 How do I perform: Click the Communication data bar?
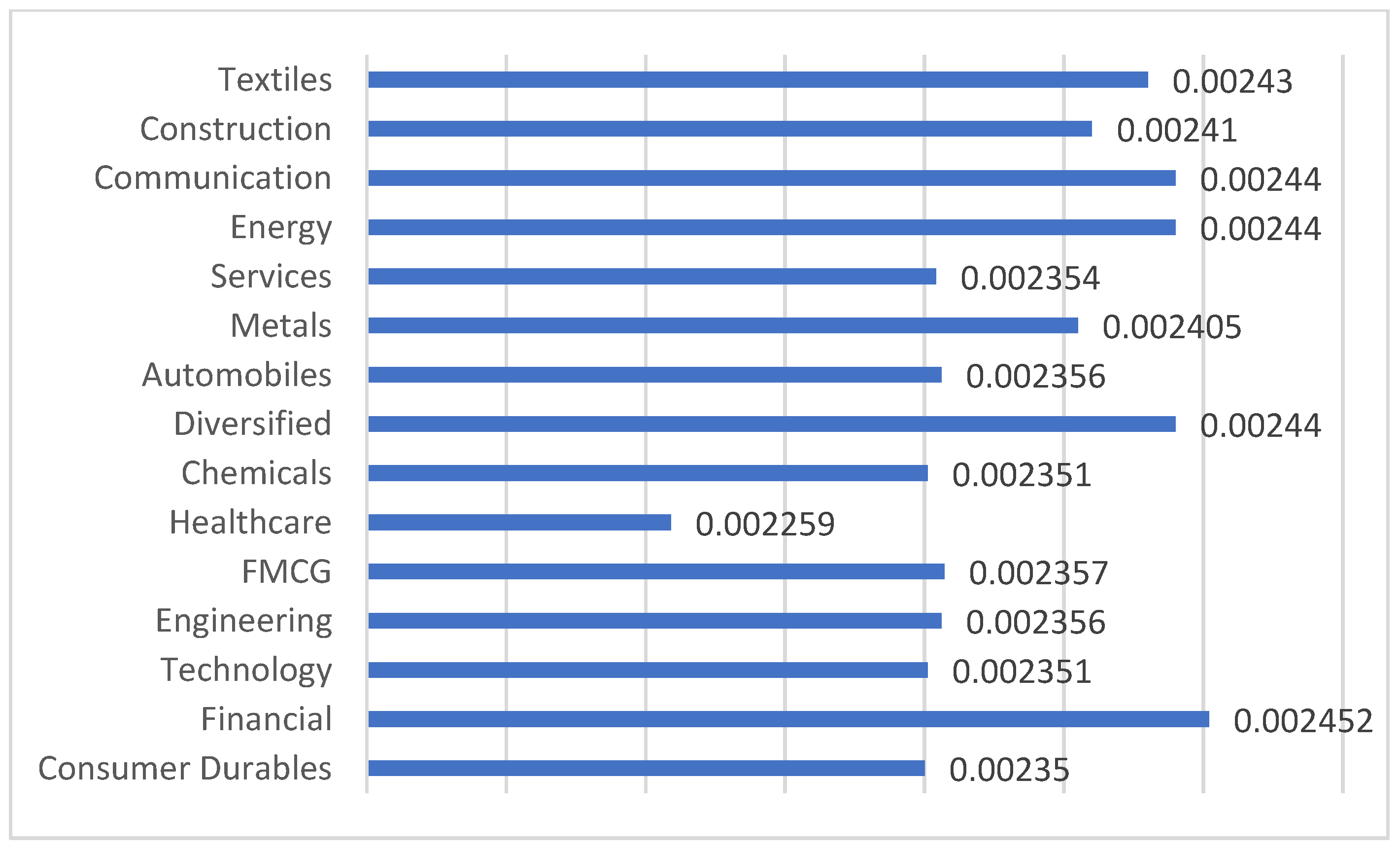point(771,178)
